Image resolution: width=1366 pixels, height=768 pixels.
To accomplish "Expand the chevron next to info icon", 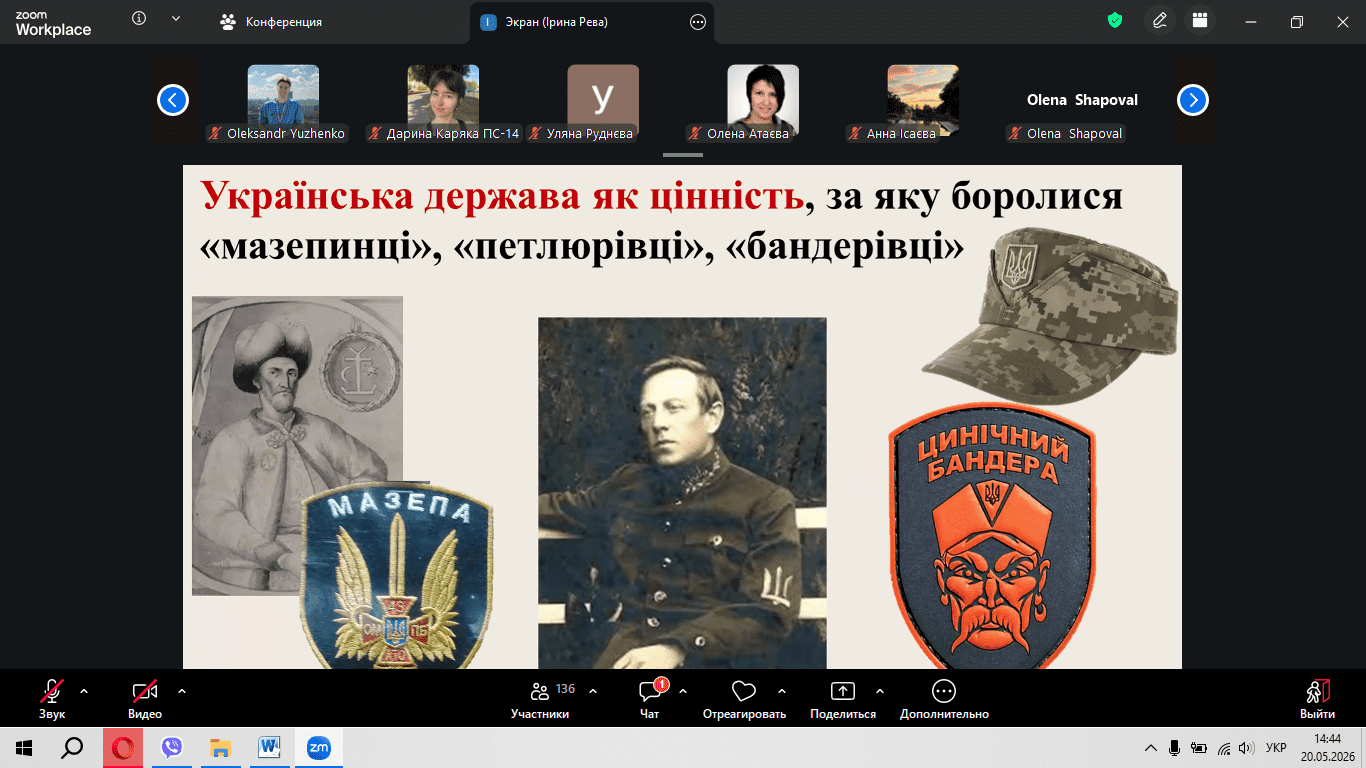I will [x=177, y=19].
